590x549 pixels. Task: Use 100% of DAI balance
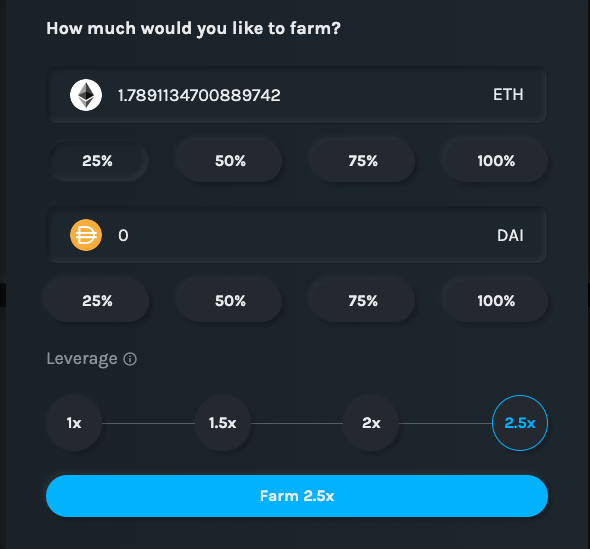(496, 301)
